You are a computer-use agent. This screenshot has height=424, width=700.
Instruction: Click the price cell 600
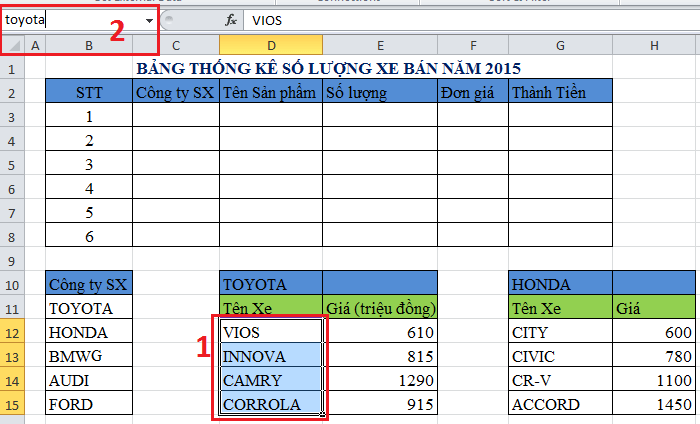654,333
